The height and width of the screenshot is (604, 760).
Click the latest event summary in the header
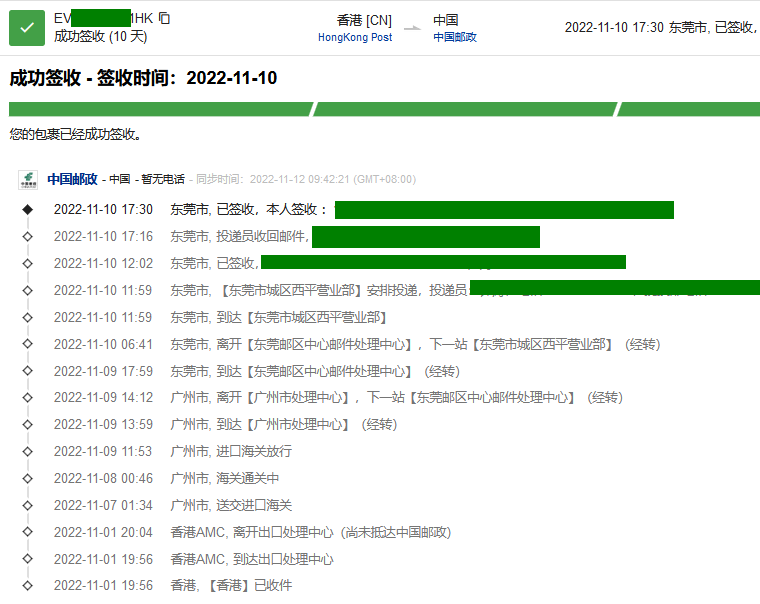[x=660, y=27]
